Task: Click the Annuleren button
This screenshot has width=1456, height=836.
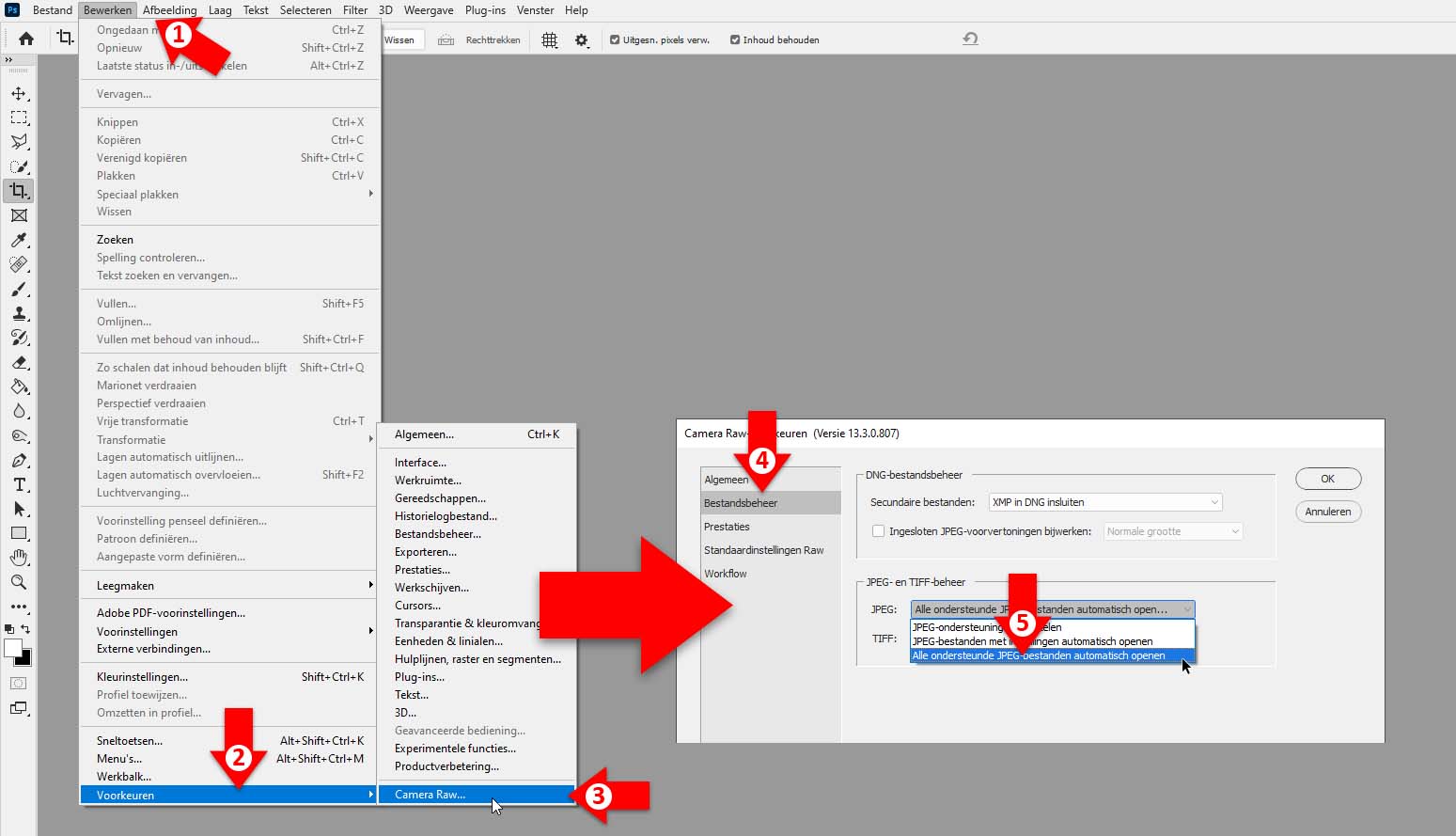Action: (1327, 512)
